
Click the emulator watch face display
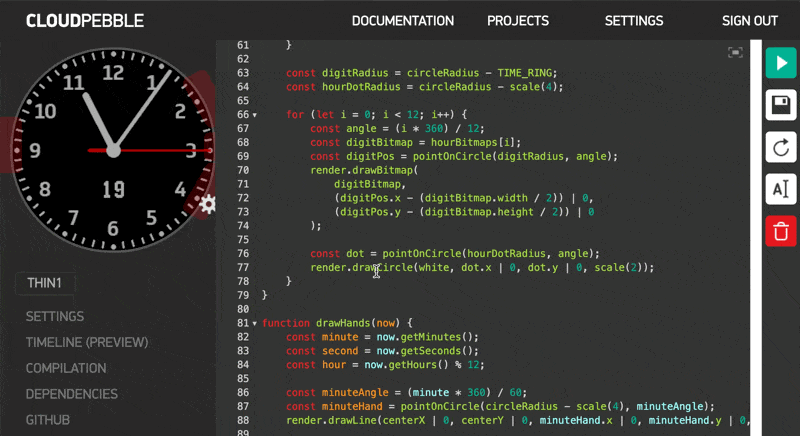click(112, 150)
